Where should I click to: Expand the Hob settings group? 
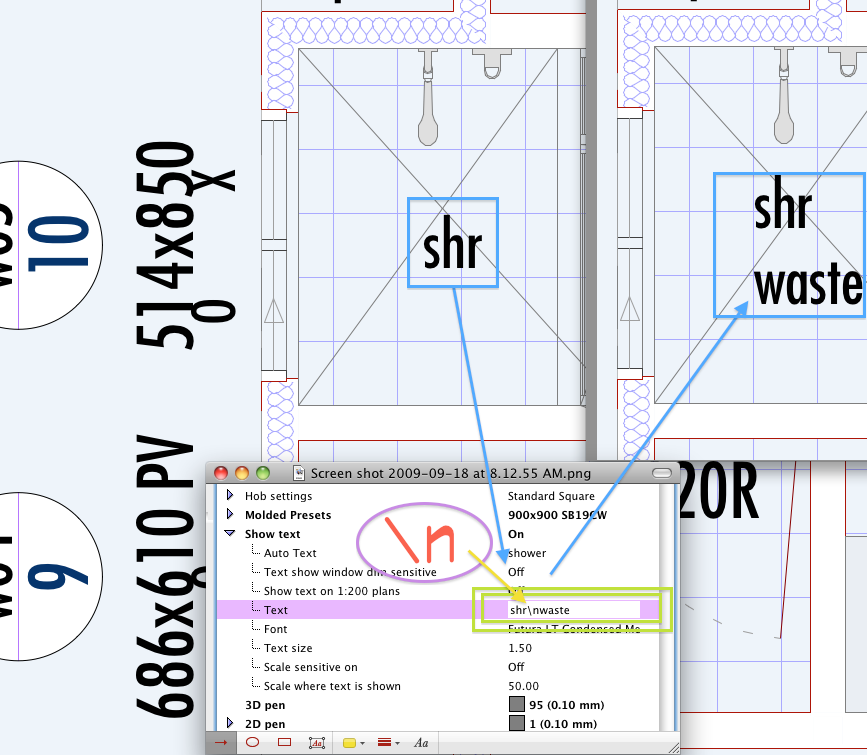(x=230, y=495)
